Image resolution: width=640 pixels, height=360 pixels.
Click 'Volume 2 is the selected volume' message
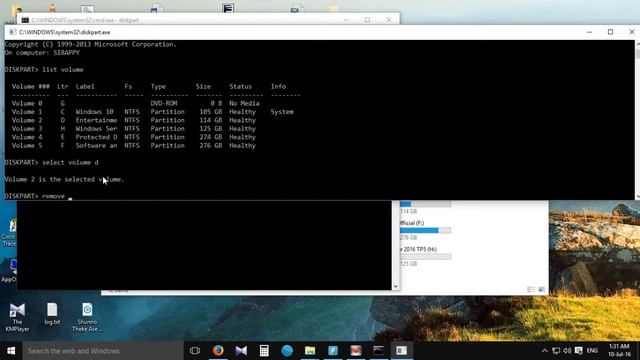(x=64, y=179)
